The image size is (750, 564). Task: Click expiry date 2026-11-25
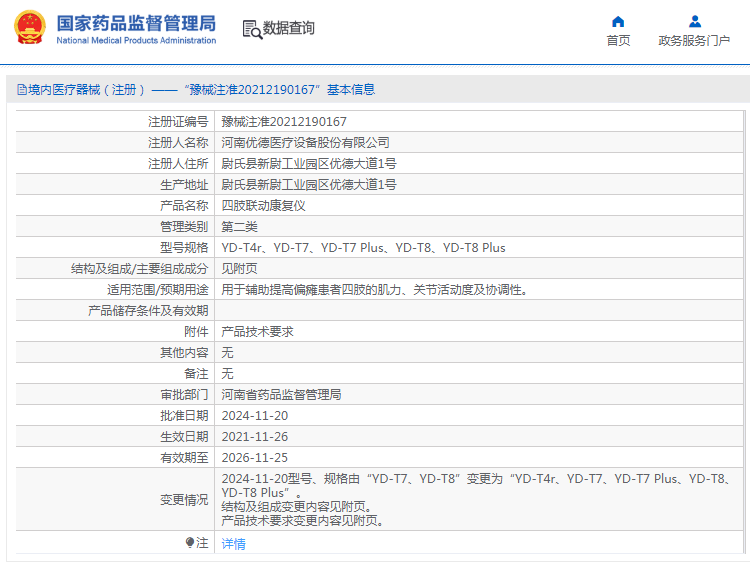coord(255,458)
